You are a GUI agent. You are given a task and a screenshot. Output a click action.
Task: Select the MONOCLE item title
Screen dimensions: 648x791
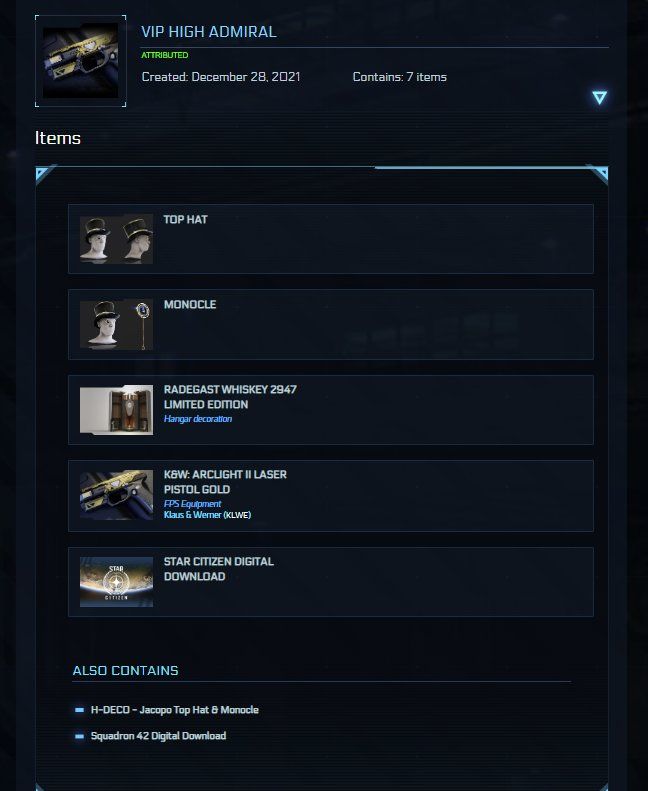pos(190,305)
